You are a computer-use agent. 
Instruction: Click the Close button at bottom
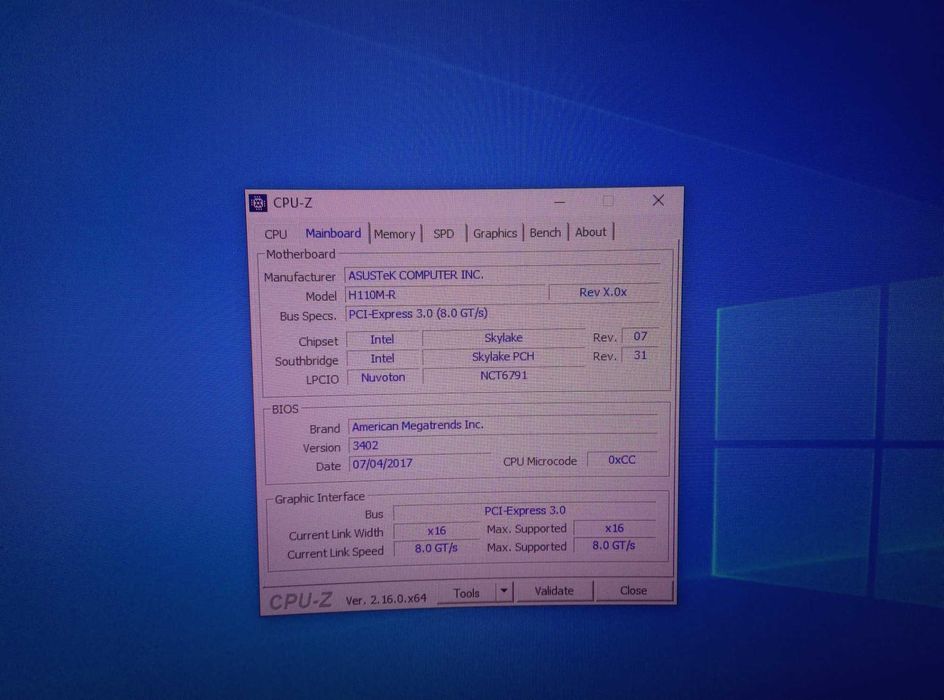(x=633, y=590)
